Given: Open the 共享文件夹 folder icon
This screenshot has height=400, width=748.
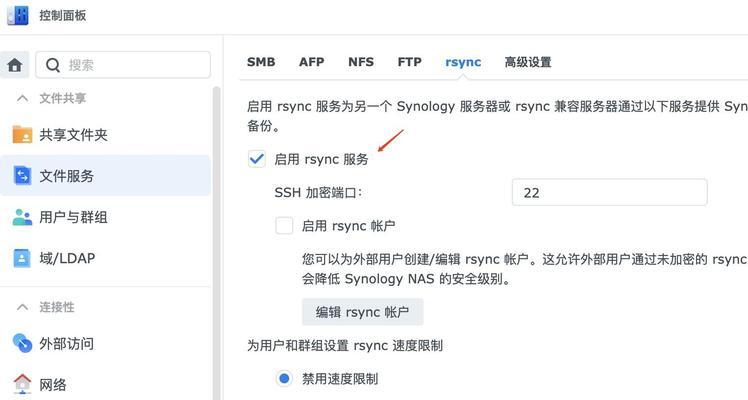Looking at the screenshot, I should [22, 135].
